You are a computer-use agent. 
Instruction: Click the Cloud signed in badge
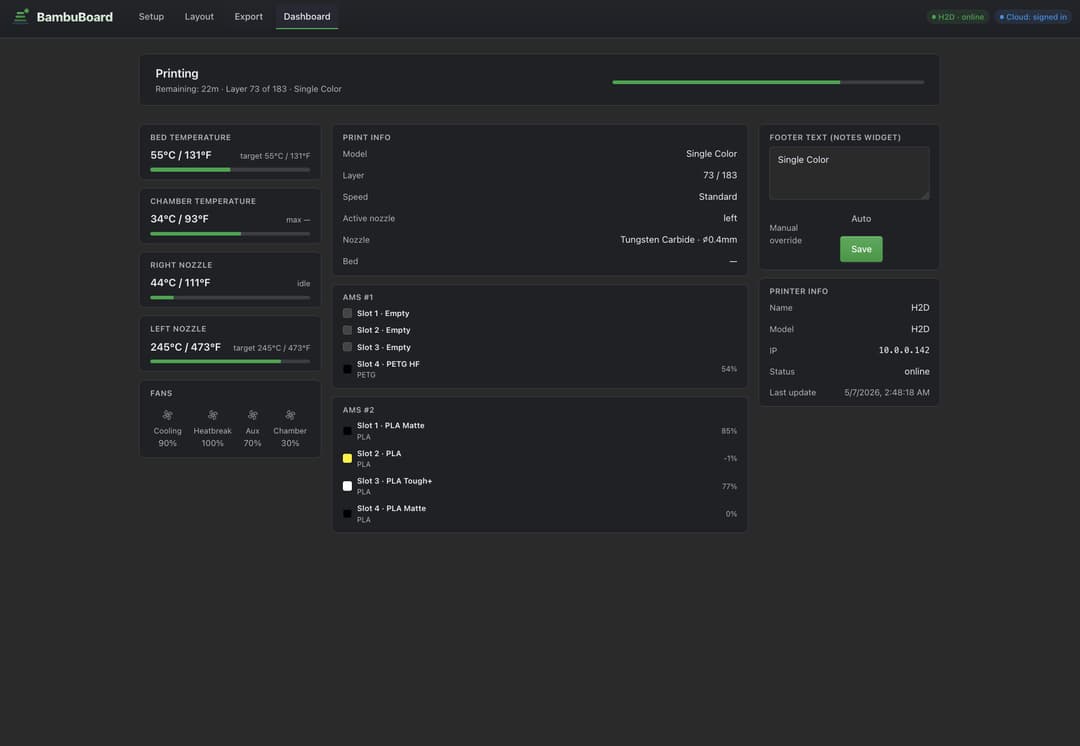tap(1033, 17)
